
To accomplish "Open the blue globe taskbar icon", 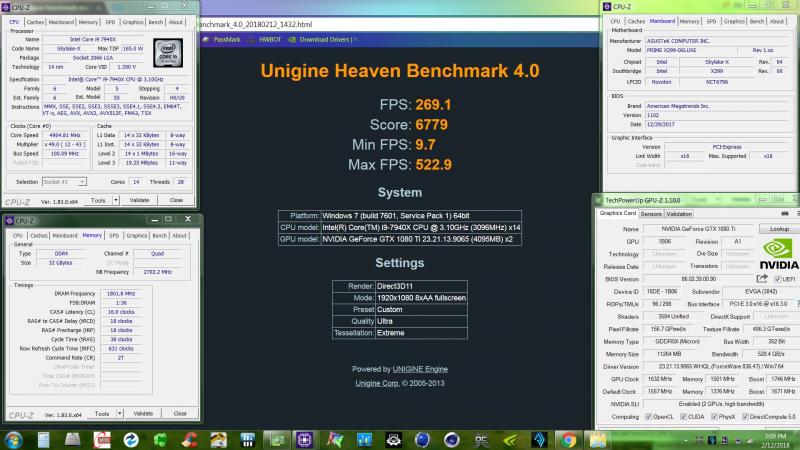I will [422, 439].
